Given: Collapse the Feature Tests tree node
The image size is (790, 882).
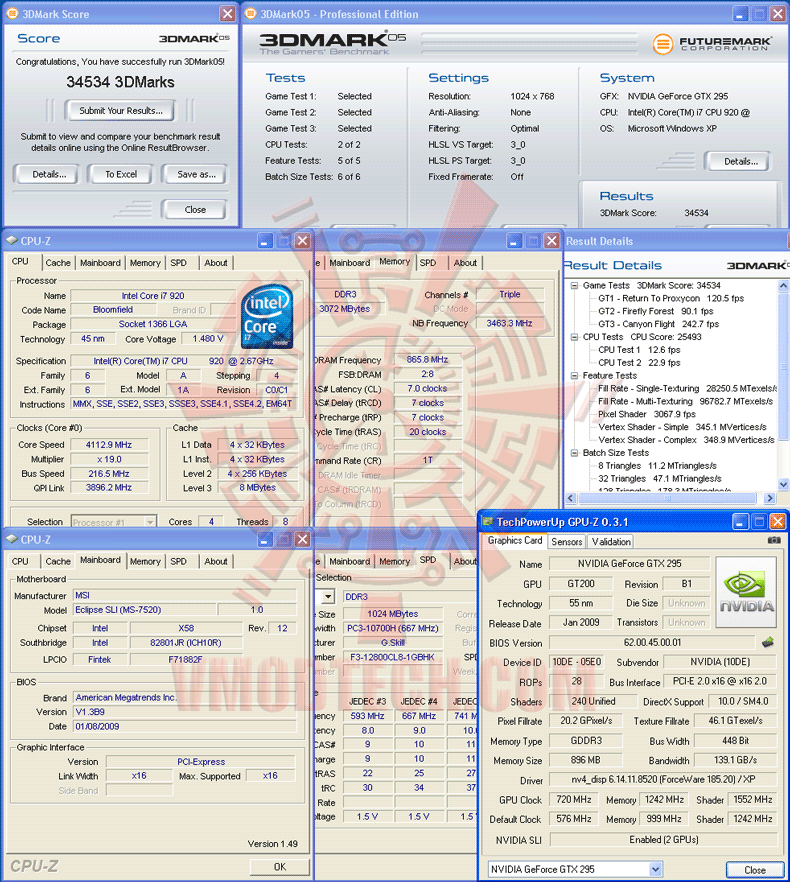Looking at the screenshot, I should pyautogui.click(x=574, y=376).
